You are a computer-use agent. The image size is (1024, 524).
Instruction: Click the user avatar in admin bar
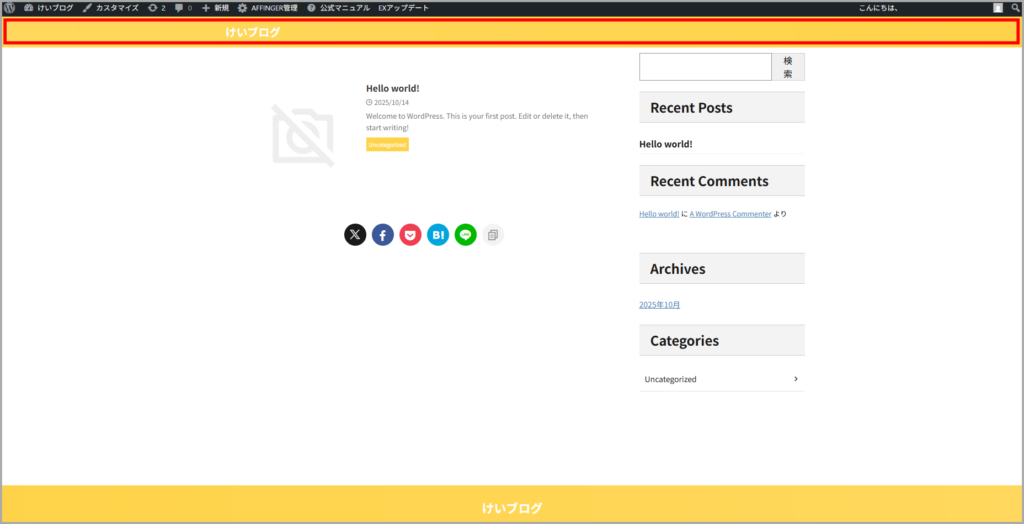click(997, 8)
